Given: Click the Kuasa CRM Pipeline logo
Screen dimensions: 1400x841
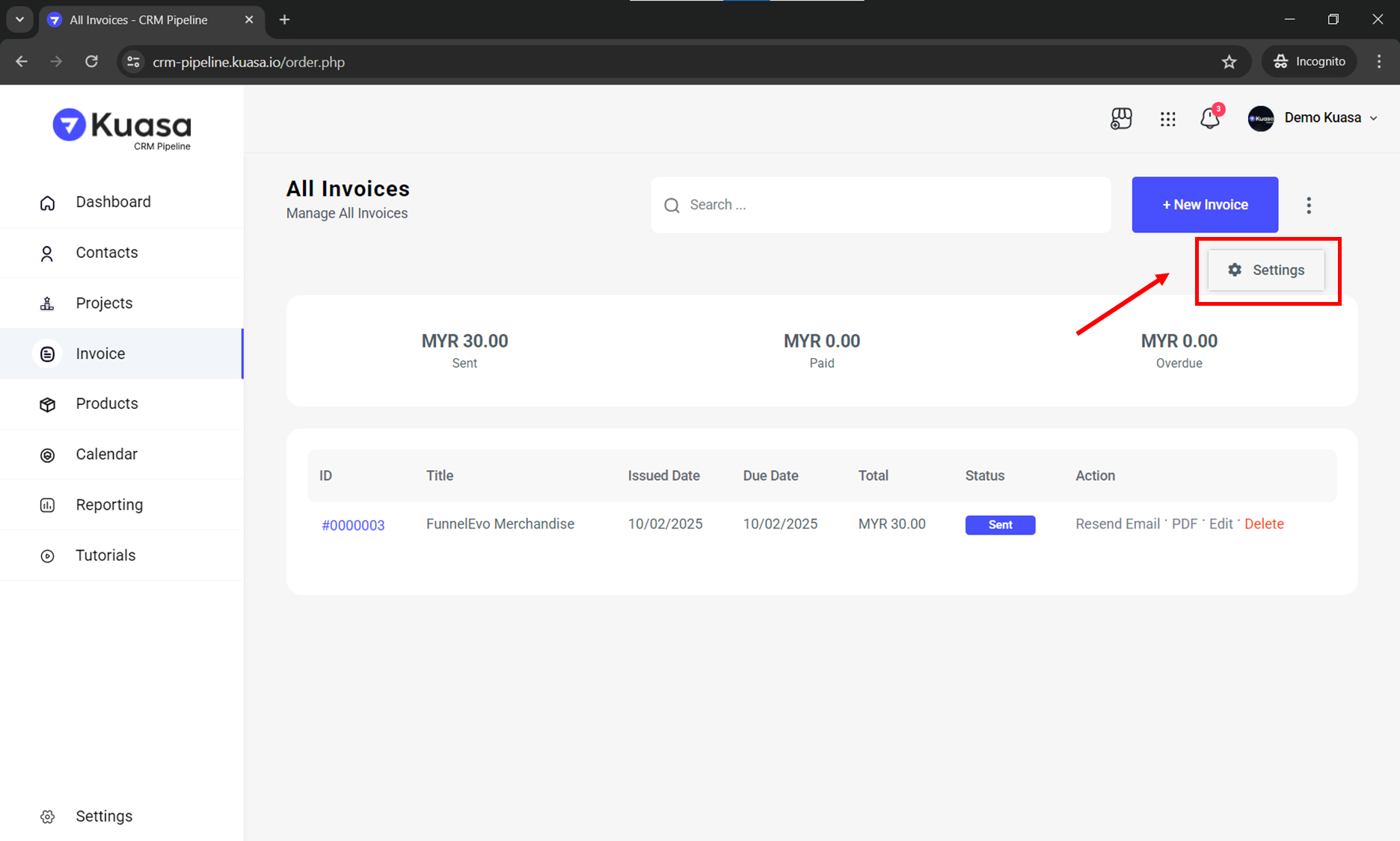Looking at the screenshot, I should tap(122, 129).
